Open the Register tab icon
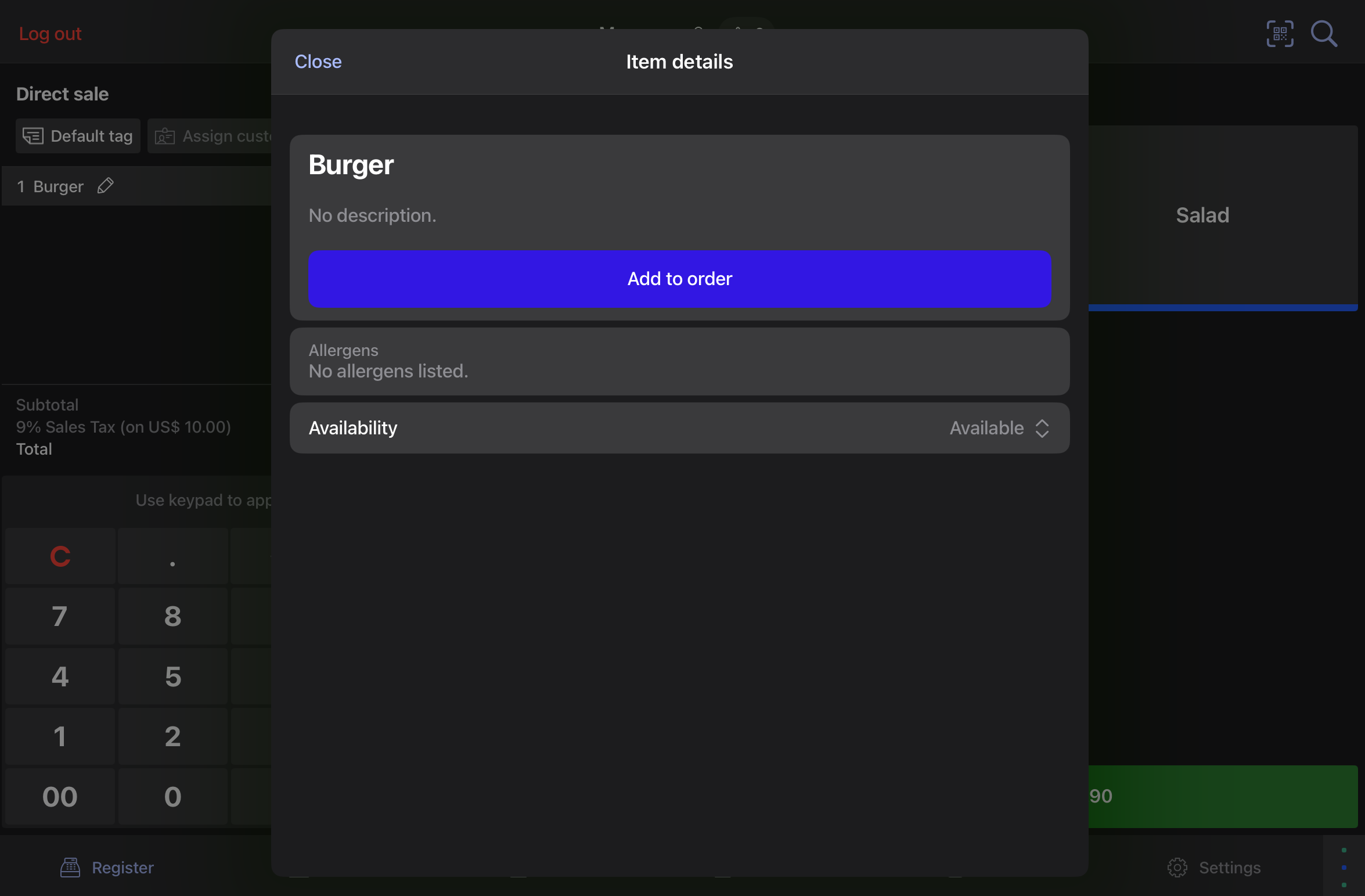Image resolution: width=1365 pixels, height=896 pixels. pos(70,867)
